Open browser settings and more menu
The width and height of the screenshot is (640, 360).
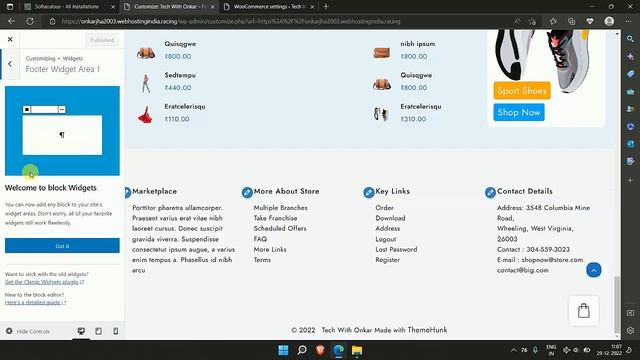(628, 21)
